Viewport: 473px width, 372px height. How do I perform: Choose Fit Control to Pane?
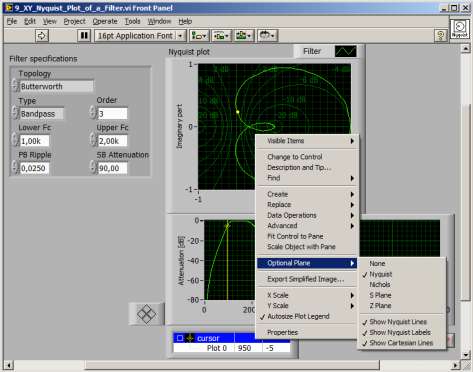(x=307, y=236)
